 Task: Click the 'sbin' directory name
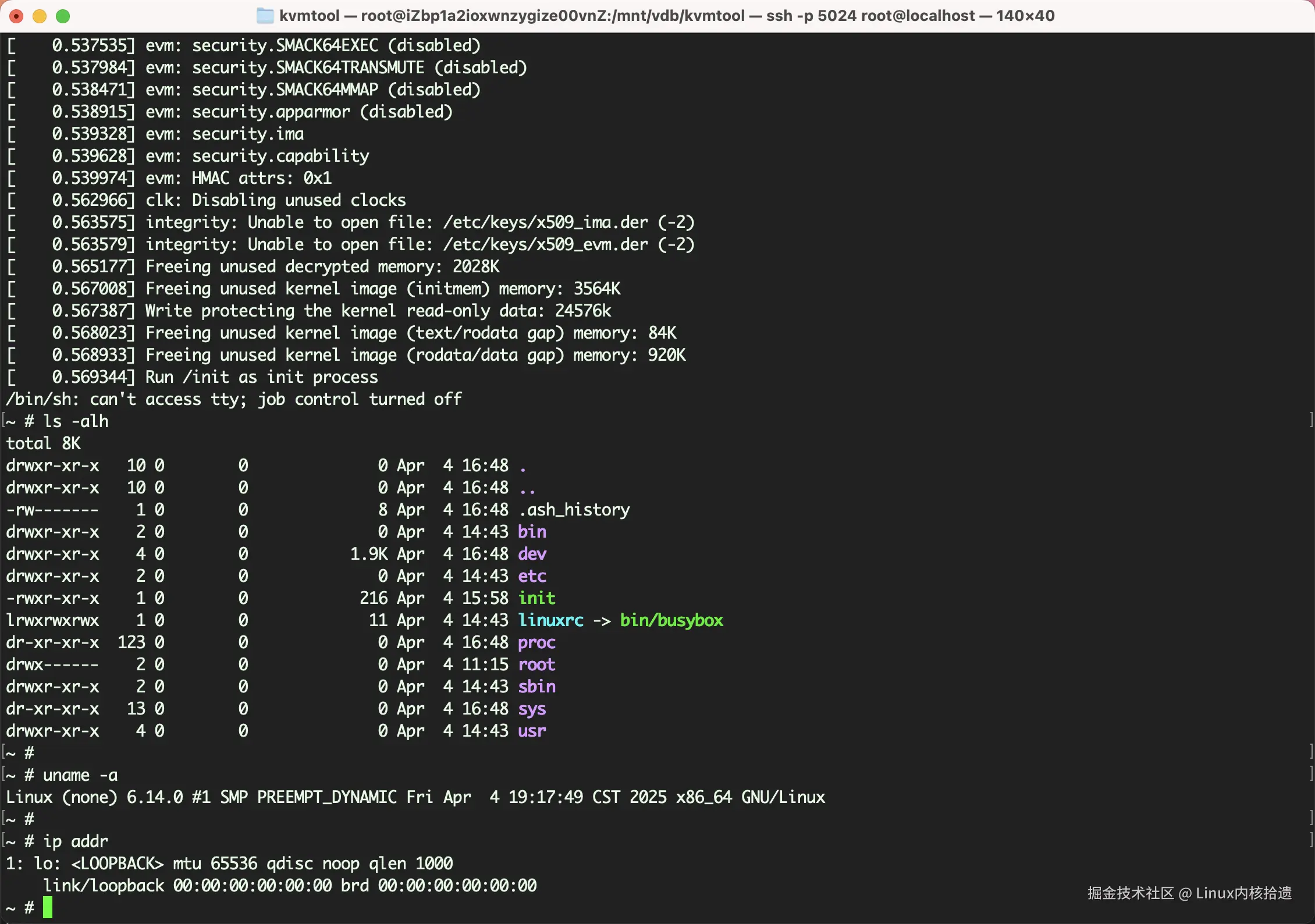(536, 687)
